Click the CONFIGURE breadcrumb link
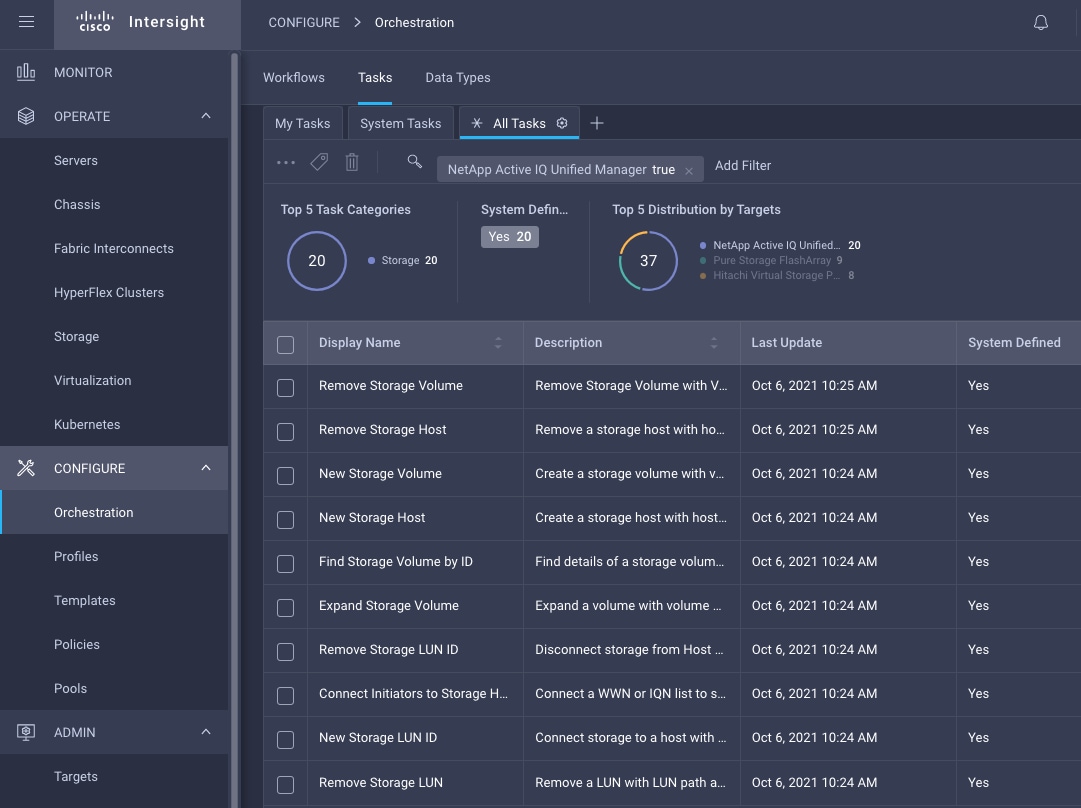This screenshot has width=1081, height=808. pyautogui.click(x=304, y=22)
